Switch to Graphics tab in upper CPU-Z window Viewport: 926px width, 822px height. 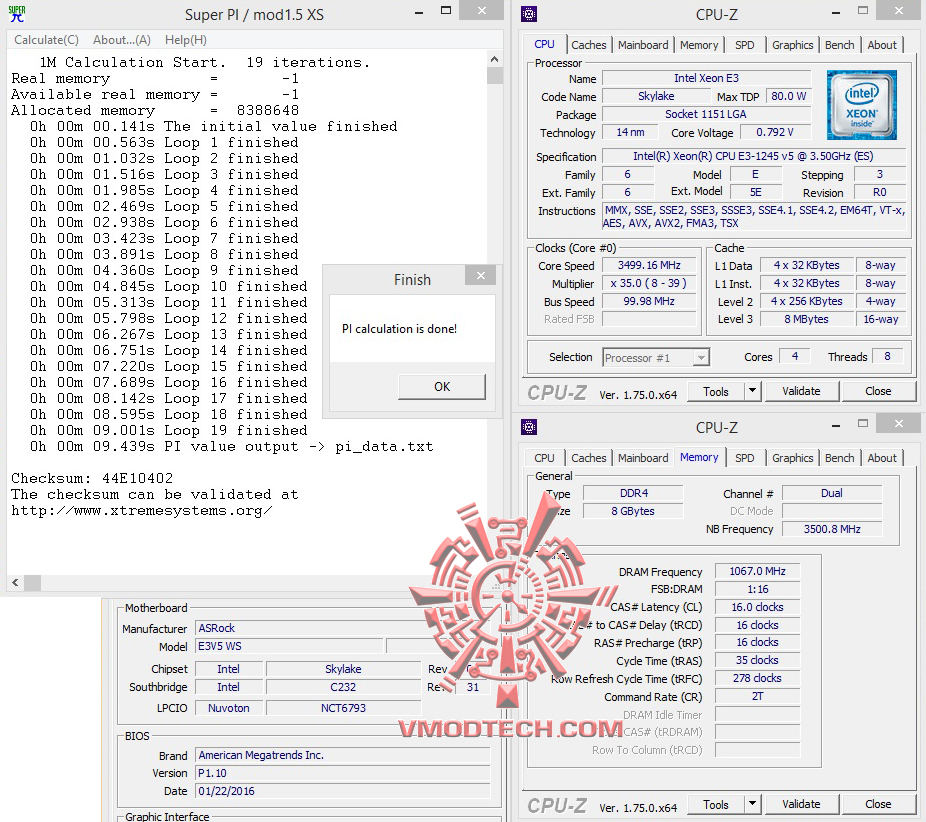[793, 45]
